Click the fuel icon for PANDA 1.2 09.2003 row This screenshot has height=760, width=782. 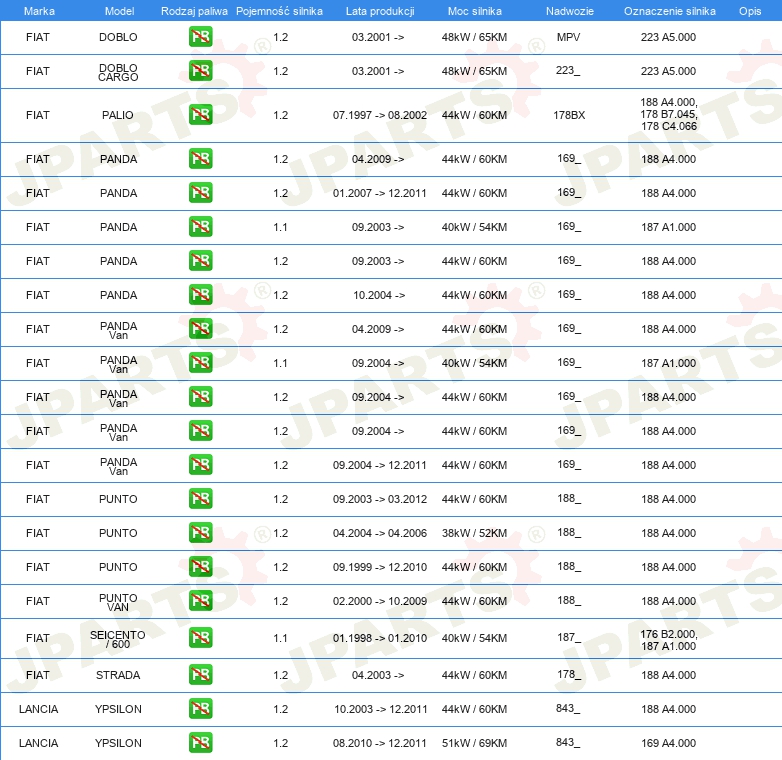[x=200, y=261]
